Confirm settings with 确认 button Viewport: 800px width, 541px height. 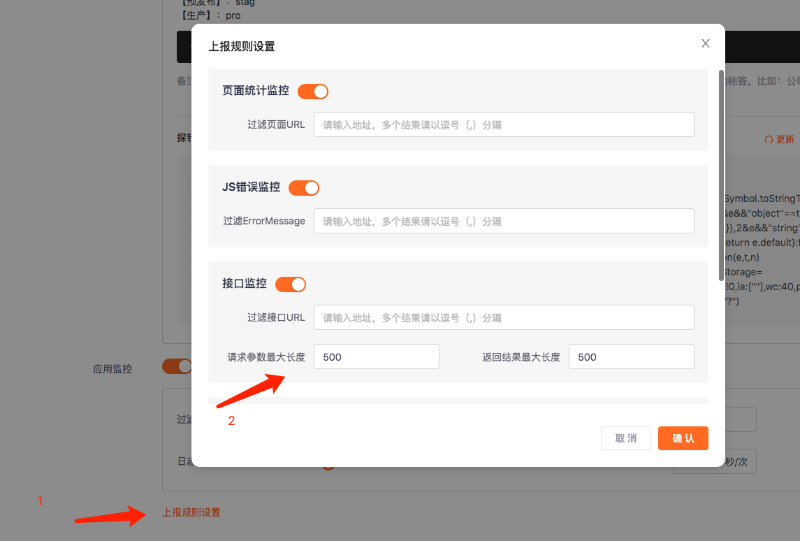point(683,438)
